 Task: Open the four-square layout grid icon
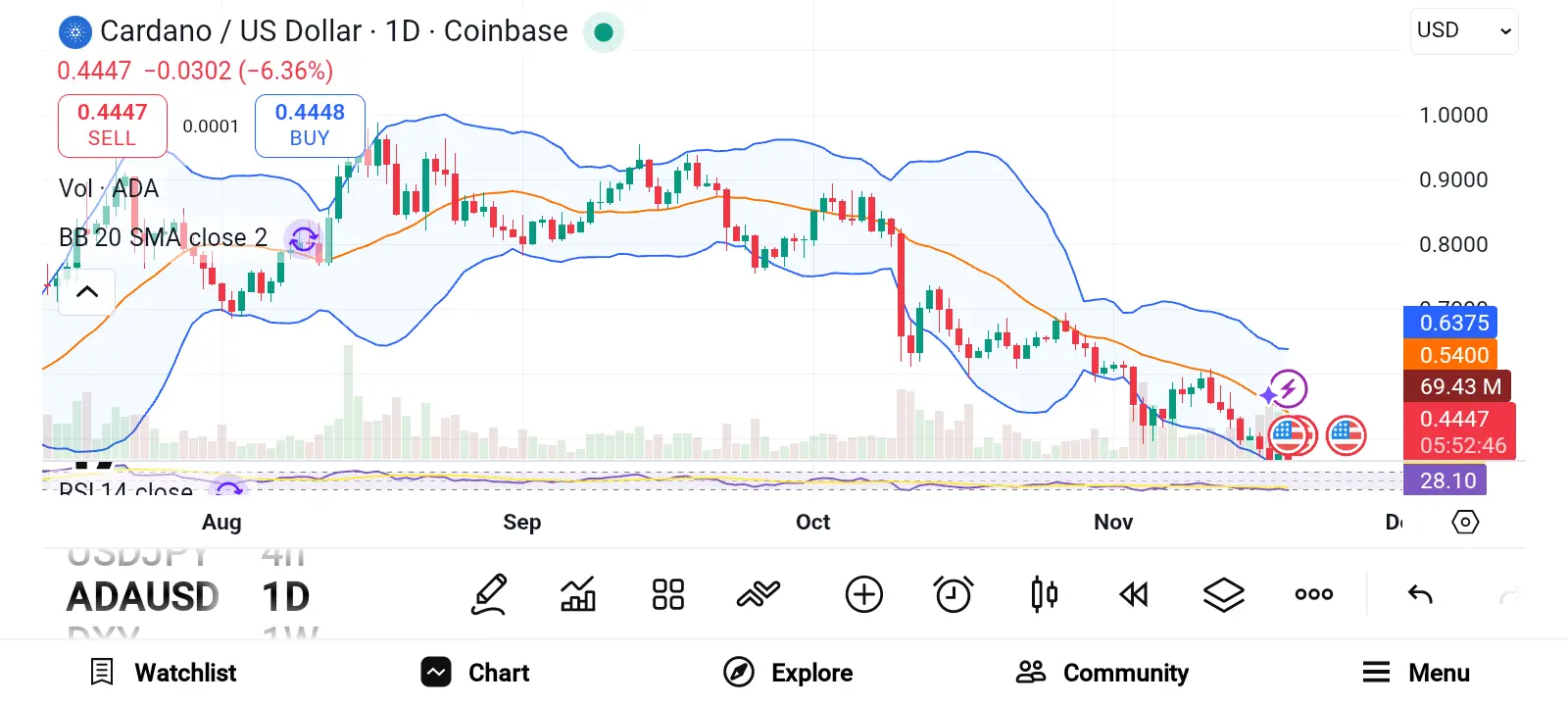click(x=668, y=594)
